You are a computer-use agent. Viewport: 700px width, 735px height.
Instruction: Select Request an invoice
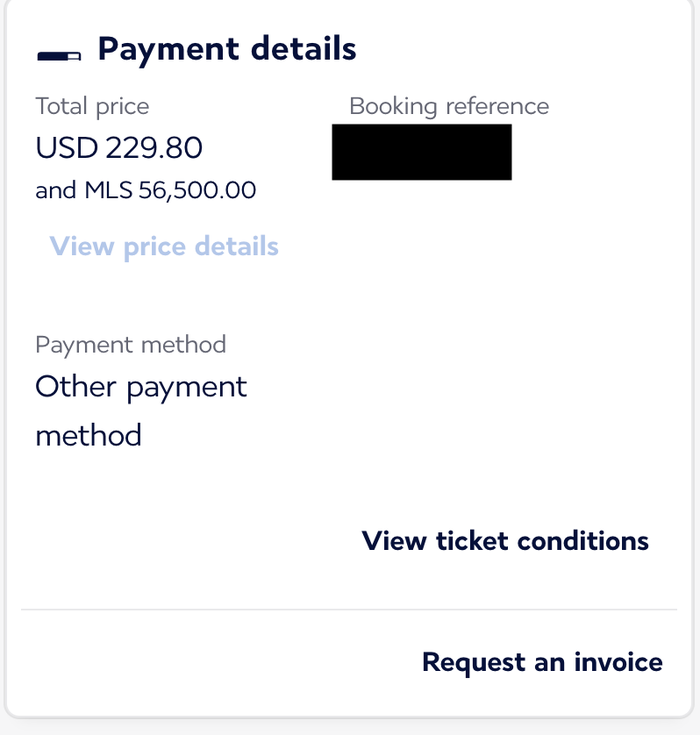pos(542,662)
